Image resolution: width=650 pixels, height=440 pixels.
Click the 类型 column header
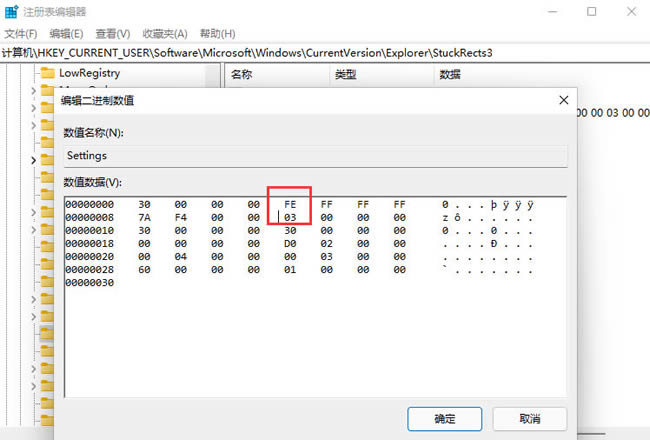[346, 75]
